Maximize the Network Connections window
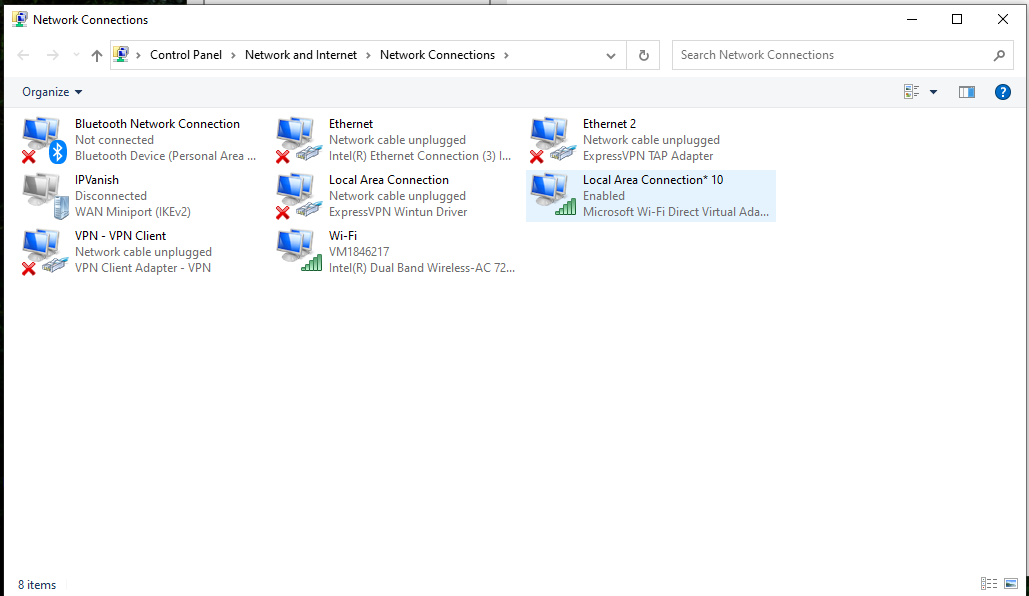 point(957,19)
